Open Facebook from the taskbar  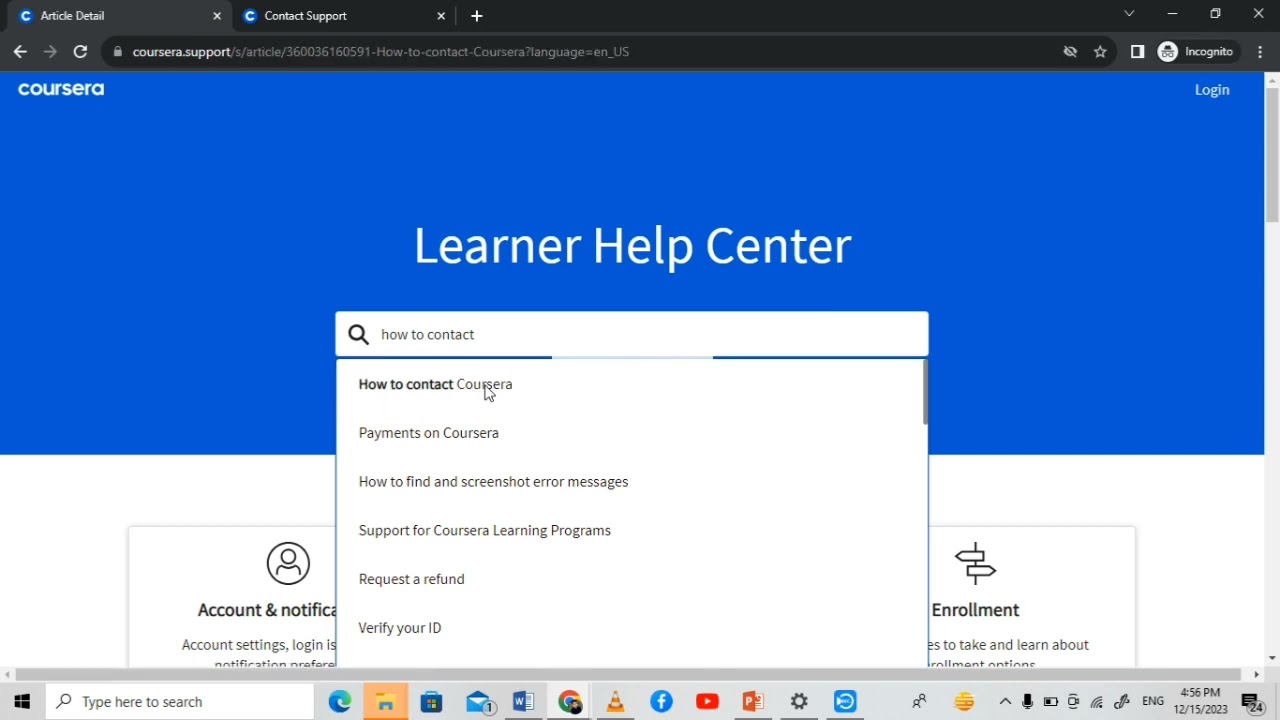661,702
